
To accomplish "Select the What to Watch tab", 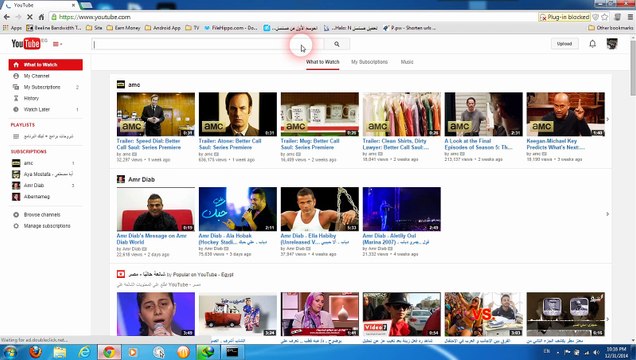I will (x=322, y=62).
